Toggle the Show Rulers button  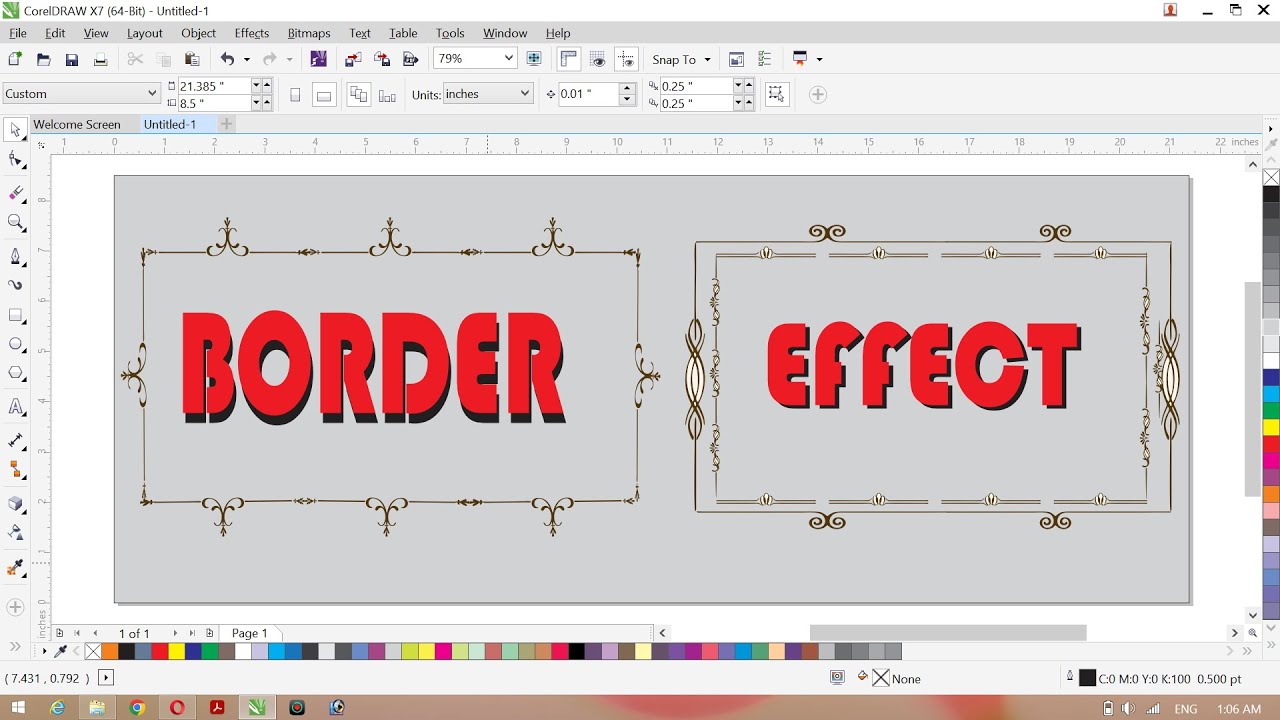pyautogui.click(x=569, y=60)
